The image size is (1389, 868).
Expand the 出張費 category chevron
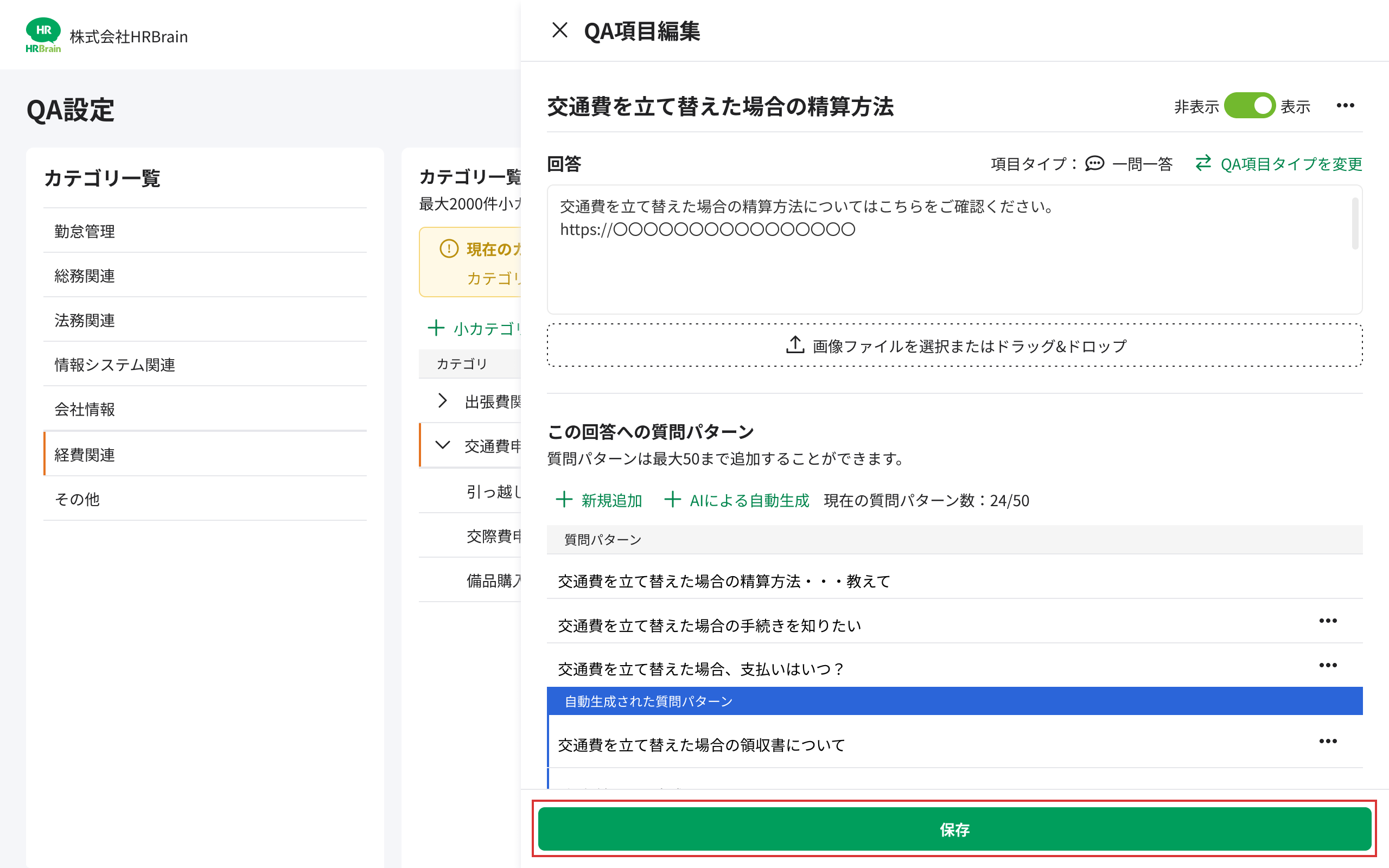(442, 401)
